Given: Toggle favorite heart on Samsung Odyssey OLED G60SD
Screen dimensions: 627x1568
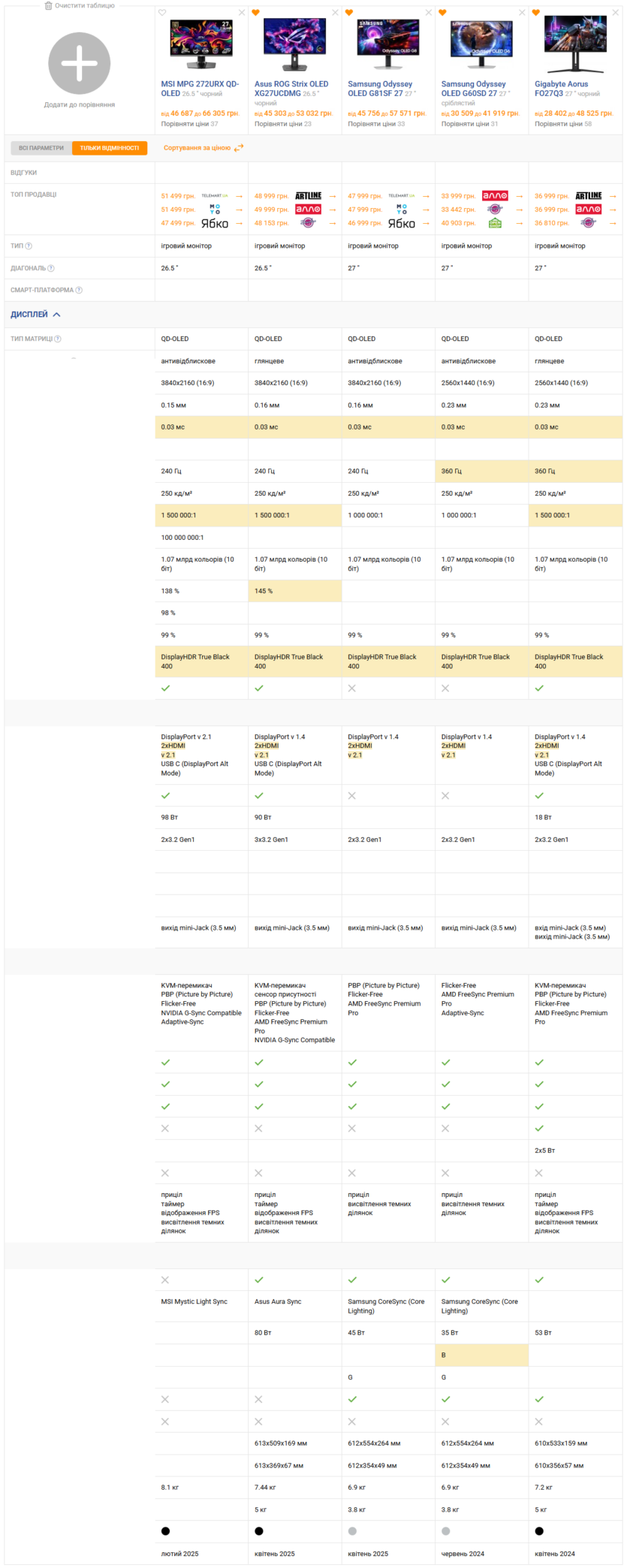Looking at the screenshot, I should pos(442,13).
